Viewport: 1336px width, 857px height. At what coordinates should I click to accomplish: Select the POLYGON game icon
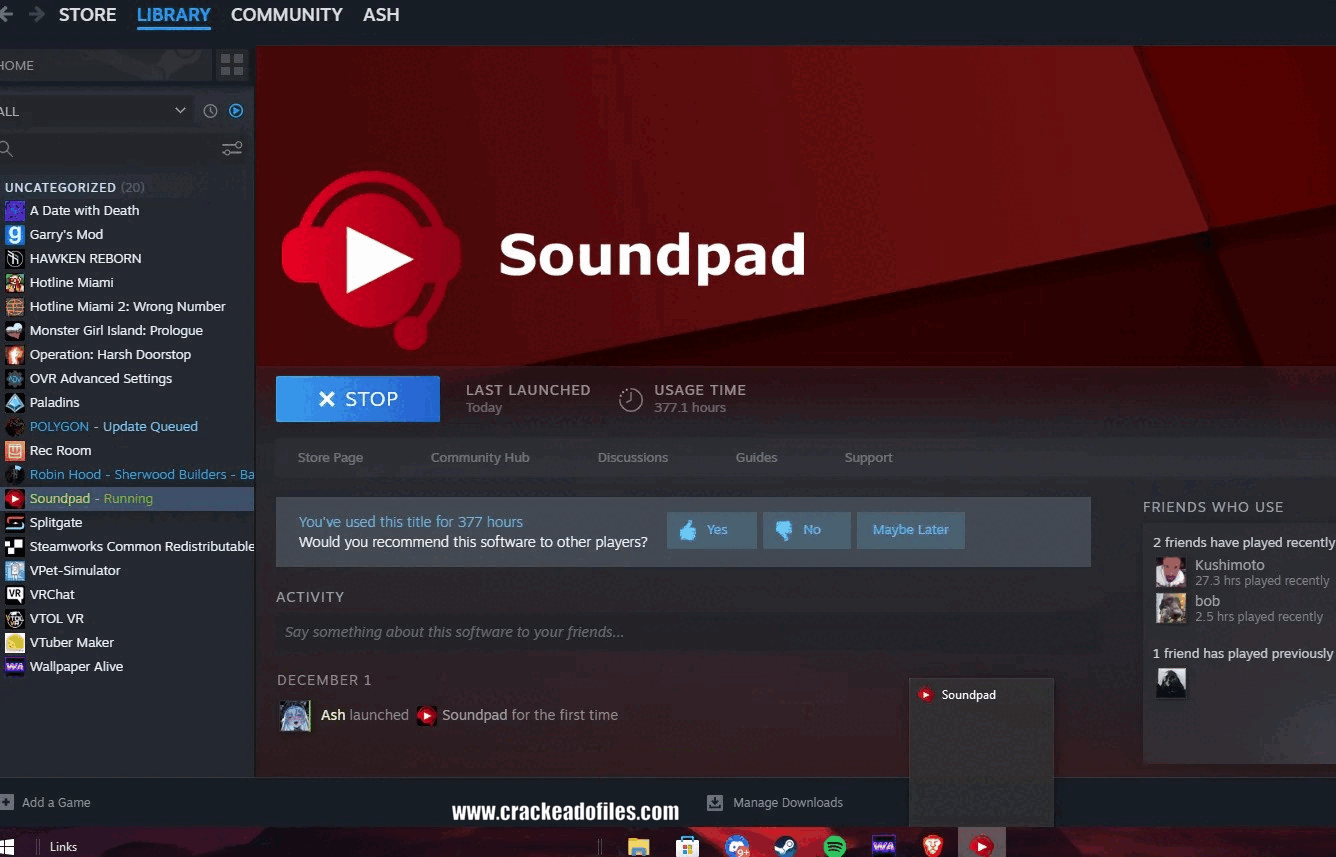(14, 427)
